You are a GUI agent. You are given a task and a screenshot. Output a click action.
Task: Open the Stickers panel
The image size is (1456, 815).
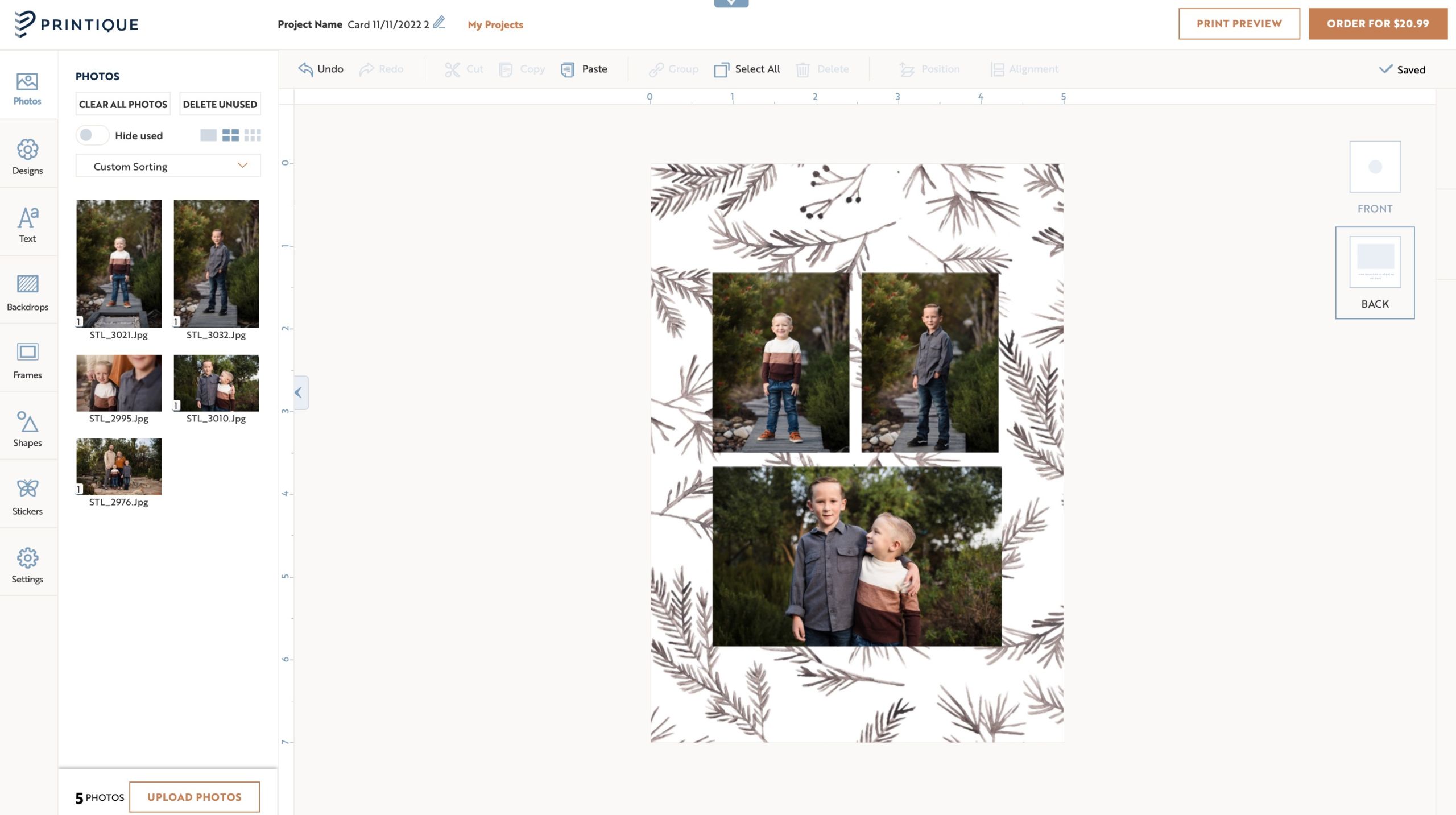(x=27, y=495)
